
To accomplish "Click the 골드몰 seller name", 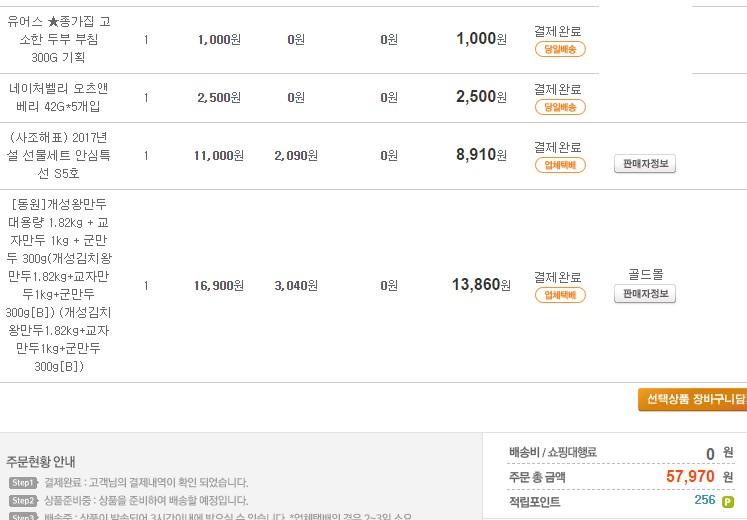I will pyautogui.click(x=645, y=273).
